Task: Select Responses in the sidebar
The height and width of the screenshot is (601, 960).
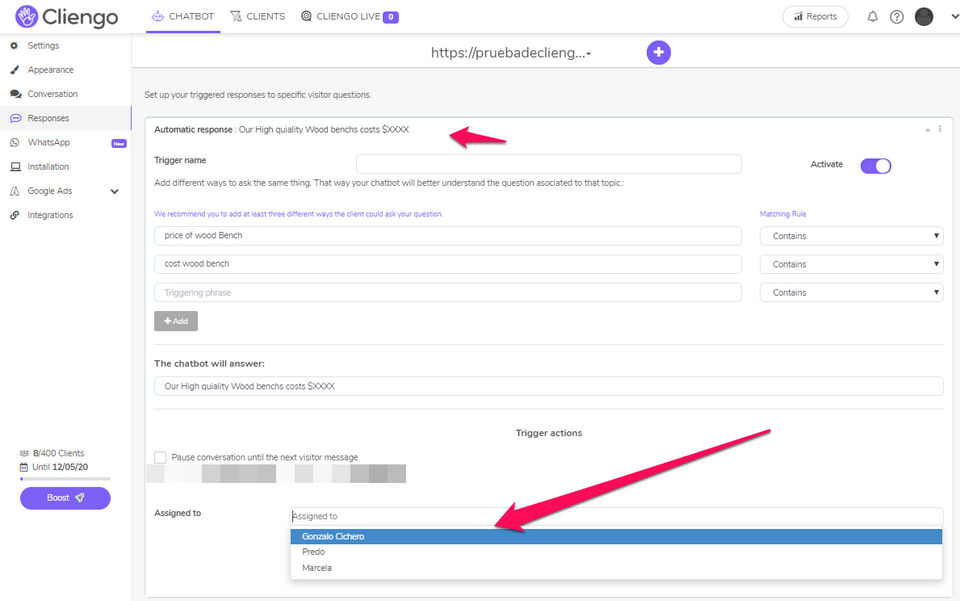Action: (x=66, y=118)
